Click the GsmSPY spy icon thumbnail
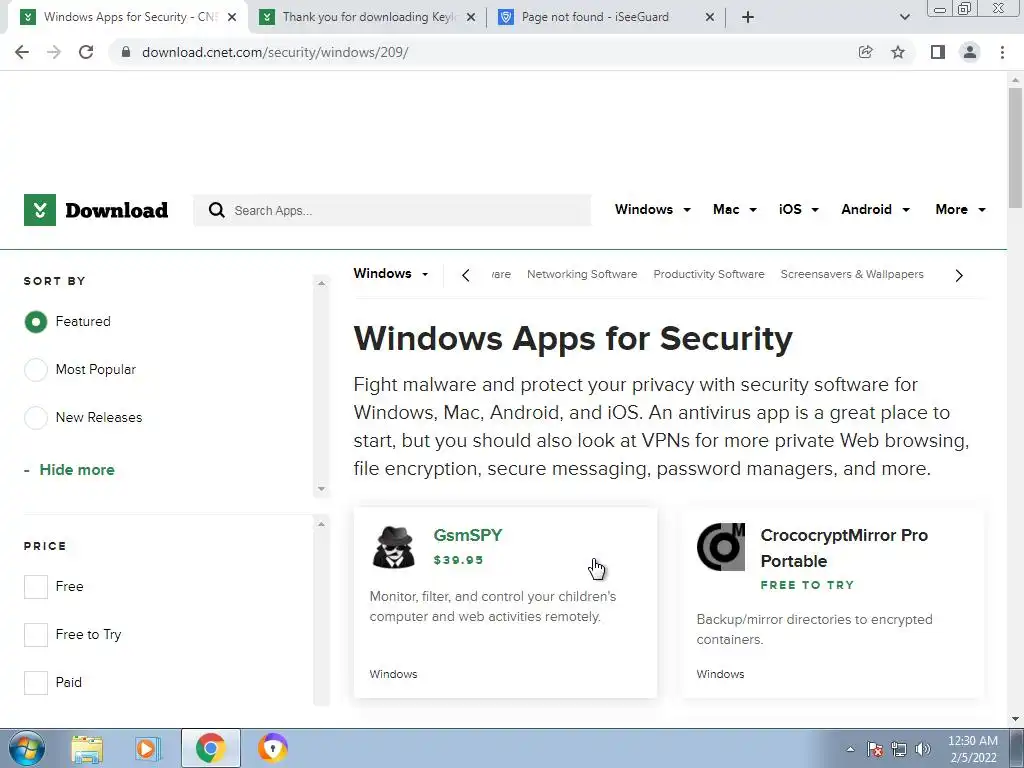This screenshot has height=768, width=1024. (x=394, y=547)
